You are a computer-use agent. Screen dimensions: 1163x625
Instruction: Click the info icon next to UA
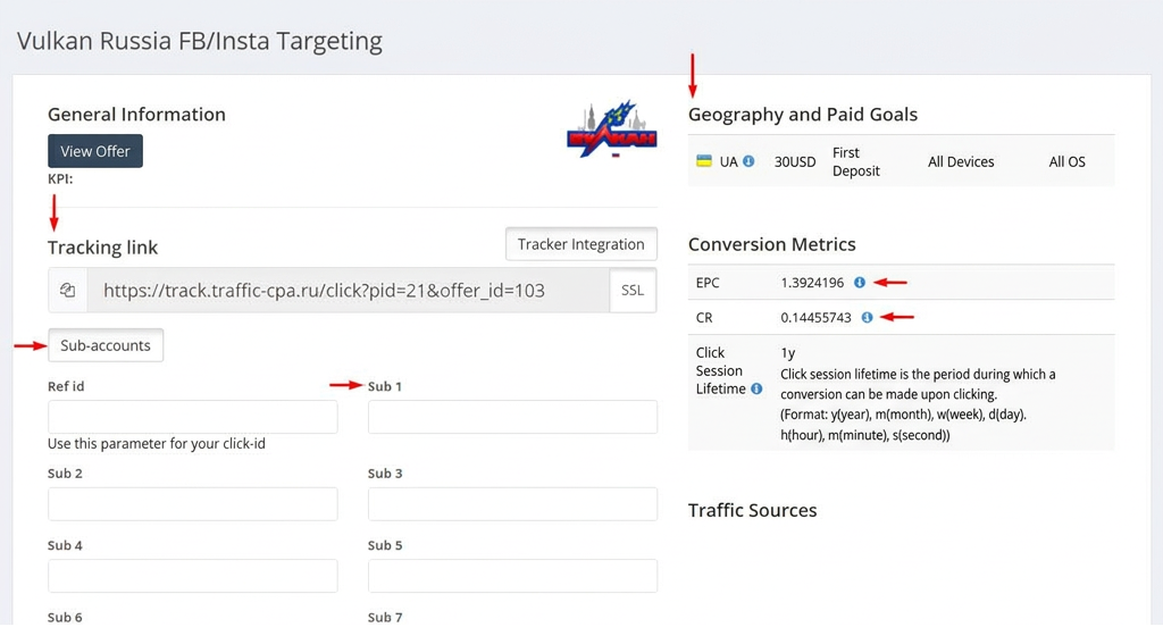click(x=749, y=161)
